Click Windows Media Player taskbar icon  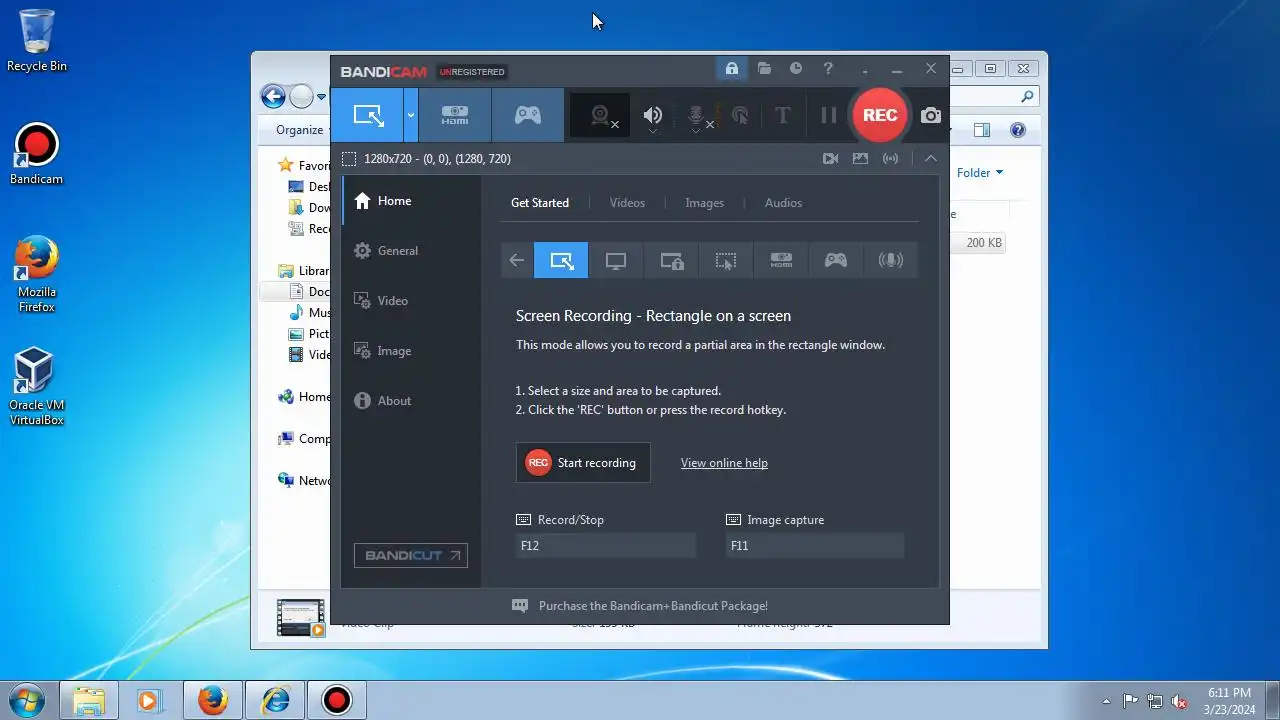pos(149,700)
